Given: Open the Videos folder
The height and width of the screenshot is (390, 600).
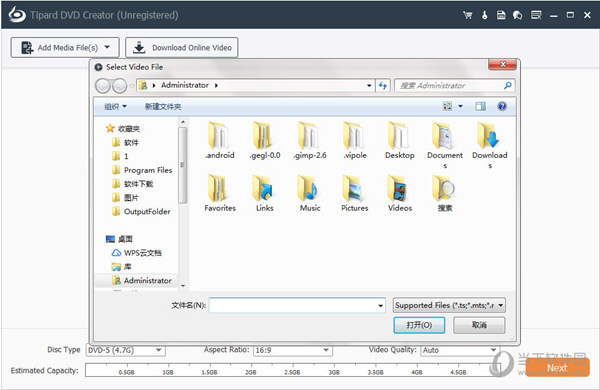Looking at the screenshot, I should (x=400, y=193).
